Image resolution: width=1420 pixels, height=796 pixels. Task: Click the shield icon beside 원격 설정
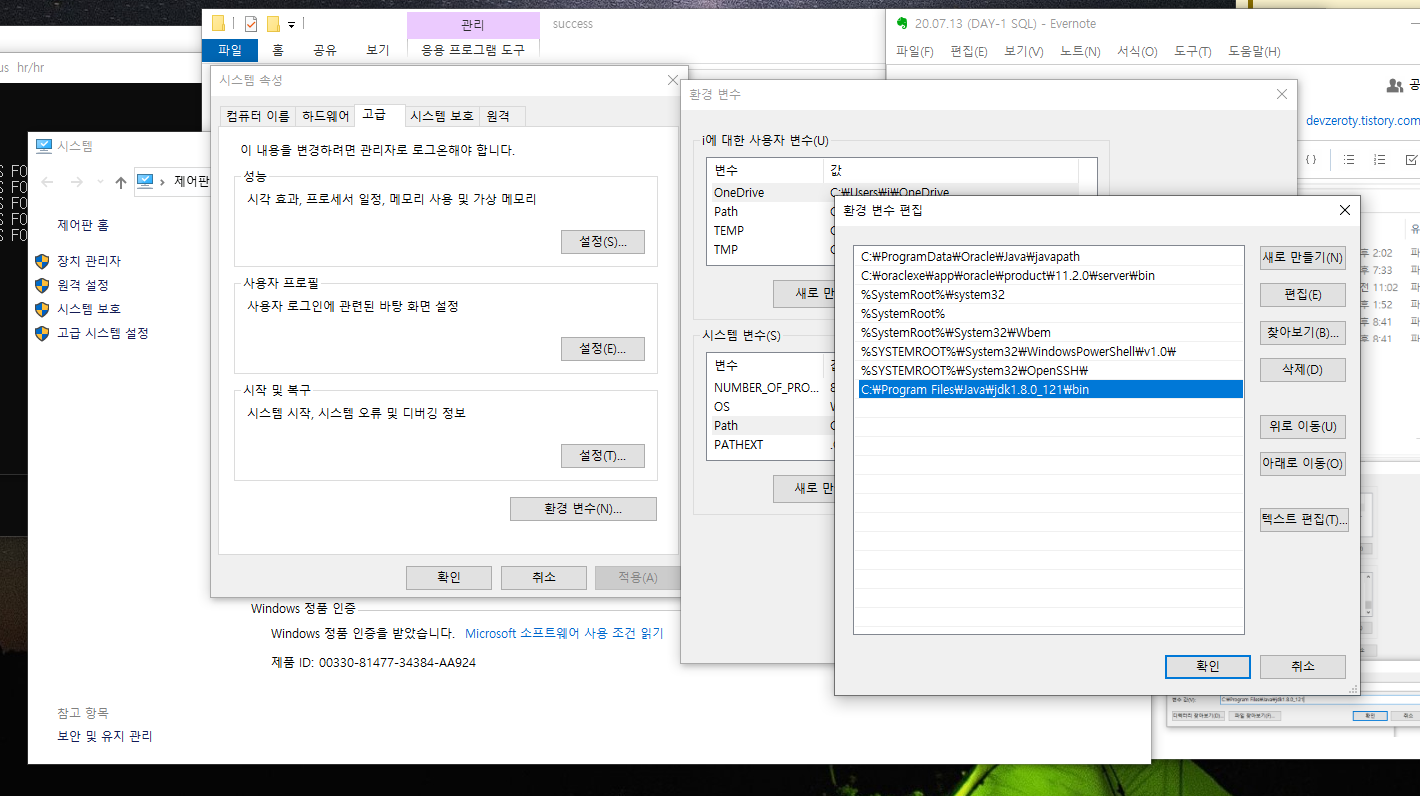point(42,285)
